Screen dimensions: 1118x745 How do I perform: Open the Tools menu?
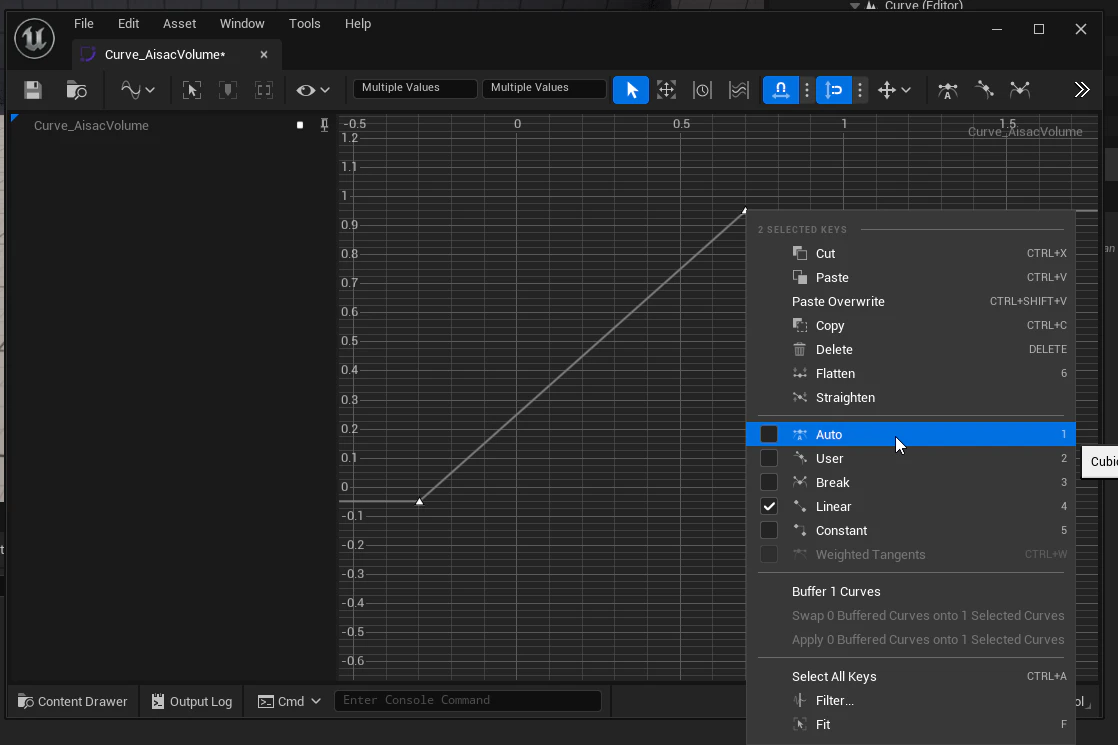(304, 24)
